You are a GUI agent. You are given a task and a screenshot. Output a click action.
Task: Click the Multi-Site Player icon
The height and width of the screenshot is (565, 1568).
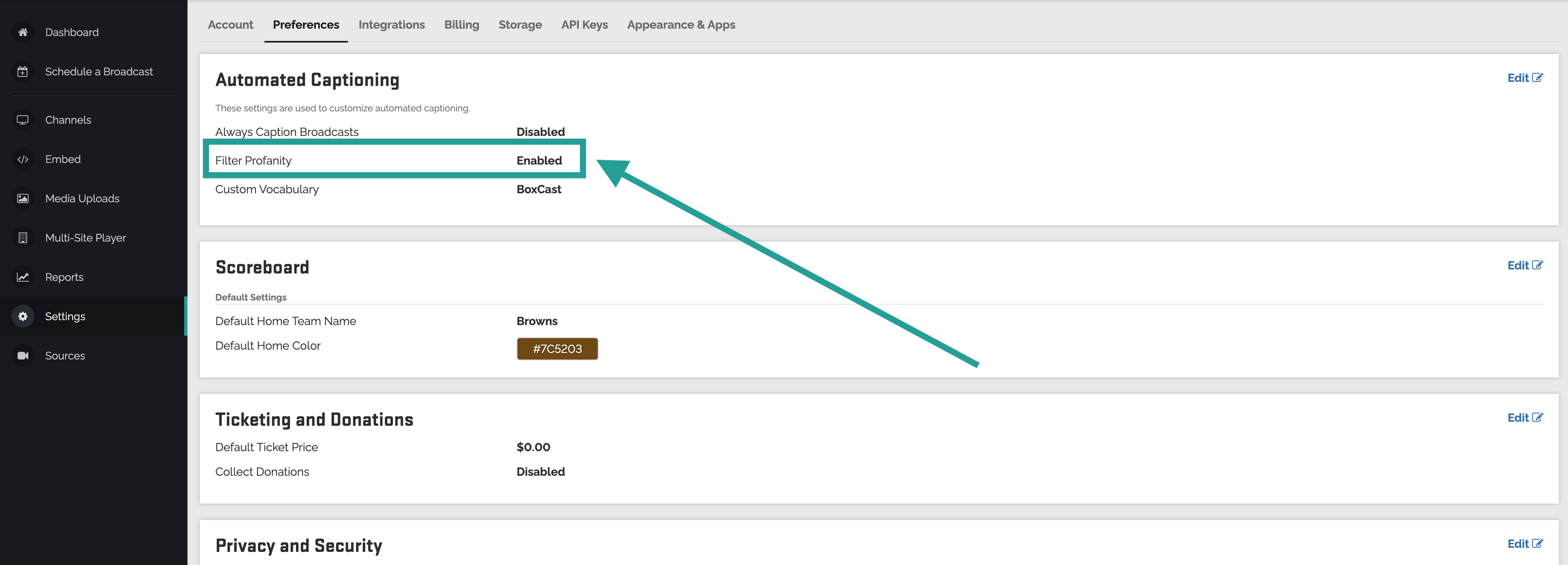(x=23, y=237)
